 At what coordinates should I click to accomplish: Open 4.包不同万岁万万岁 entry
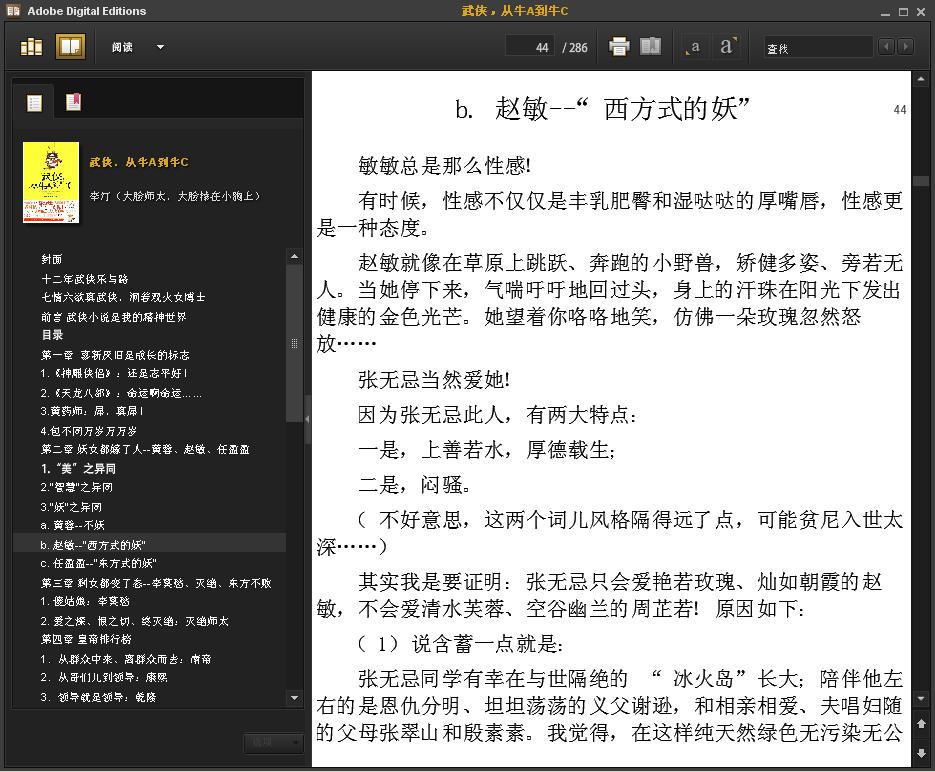click(89, 430)
